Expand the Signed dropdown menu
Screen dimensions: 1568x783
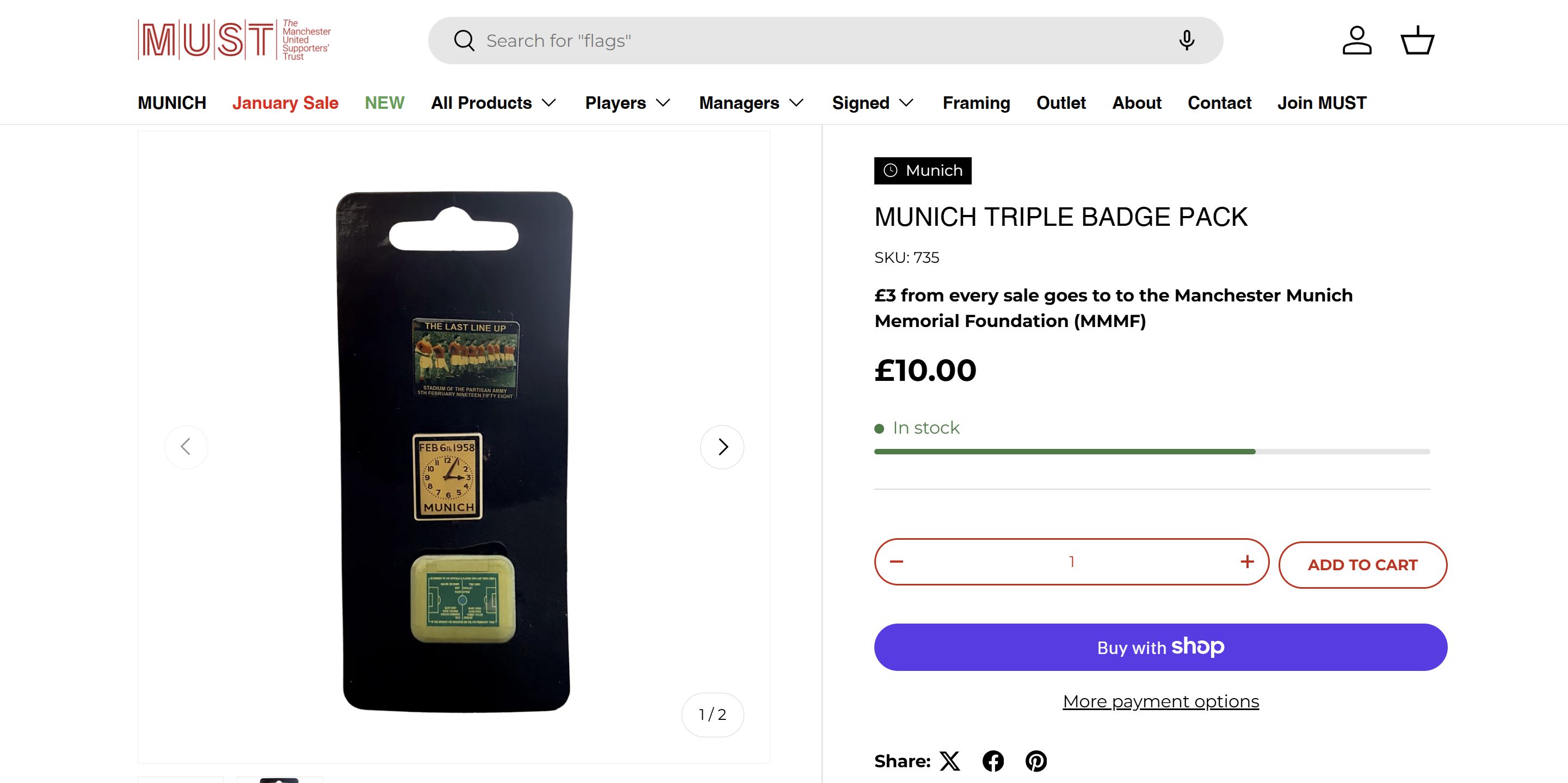tap(873, 103)
